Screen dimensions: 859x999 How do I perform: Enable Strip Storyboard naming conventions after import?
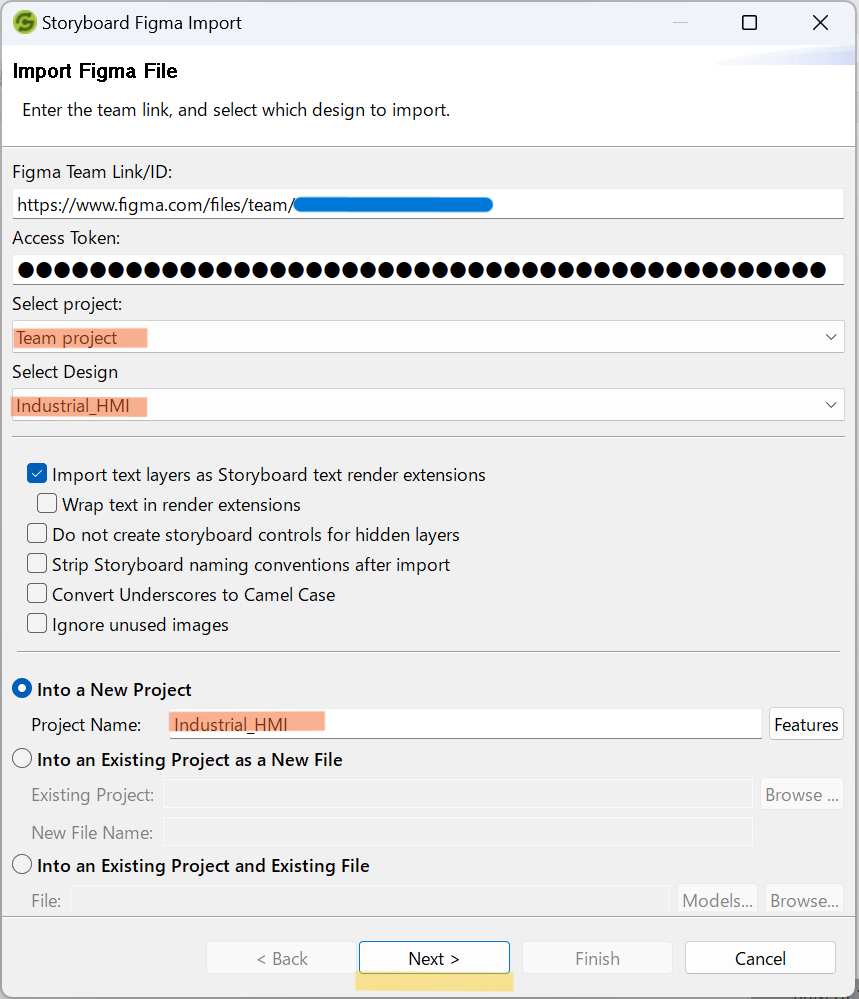37,564
